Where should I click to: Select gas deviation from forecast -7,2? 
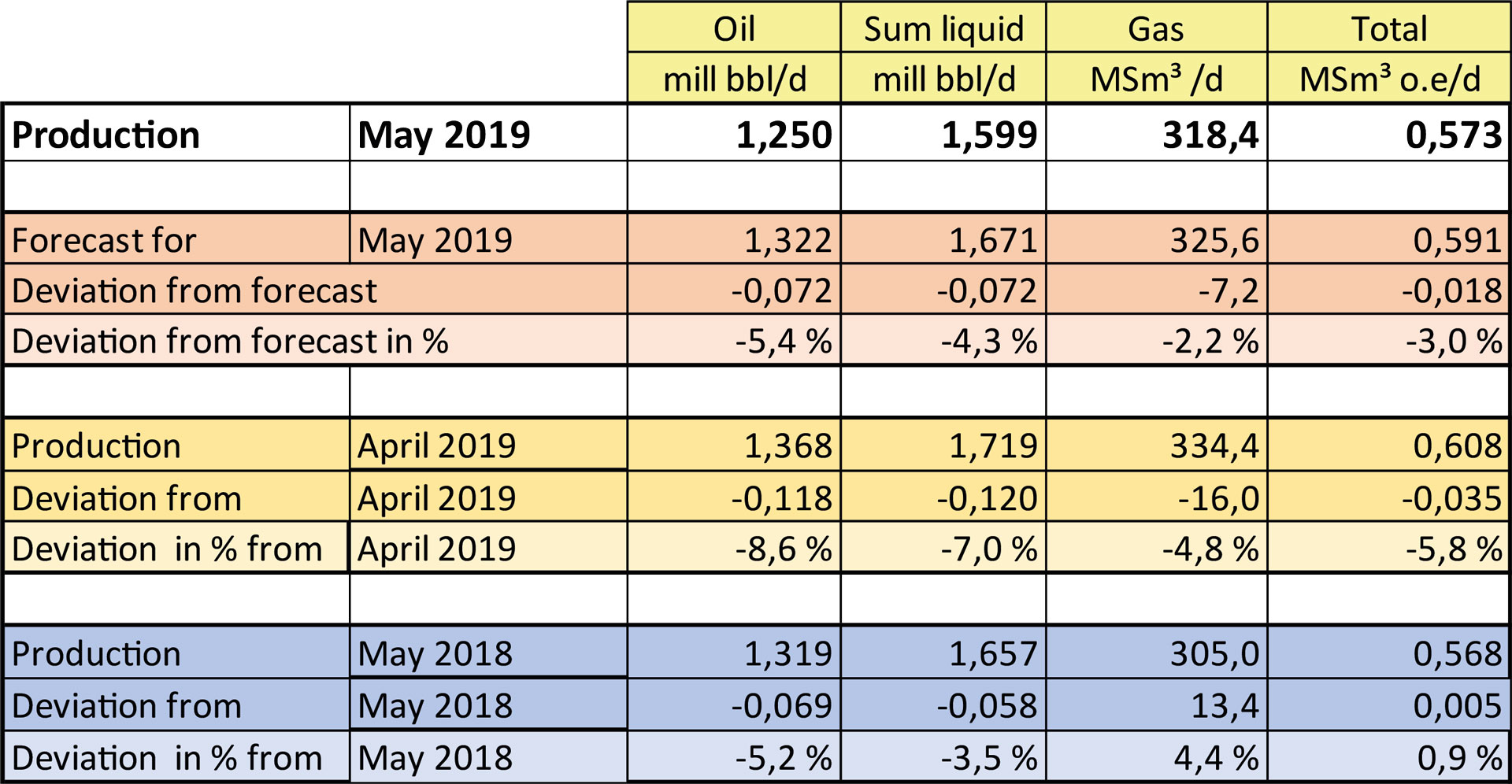(x=1228, y=290)
